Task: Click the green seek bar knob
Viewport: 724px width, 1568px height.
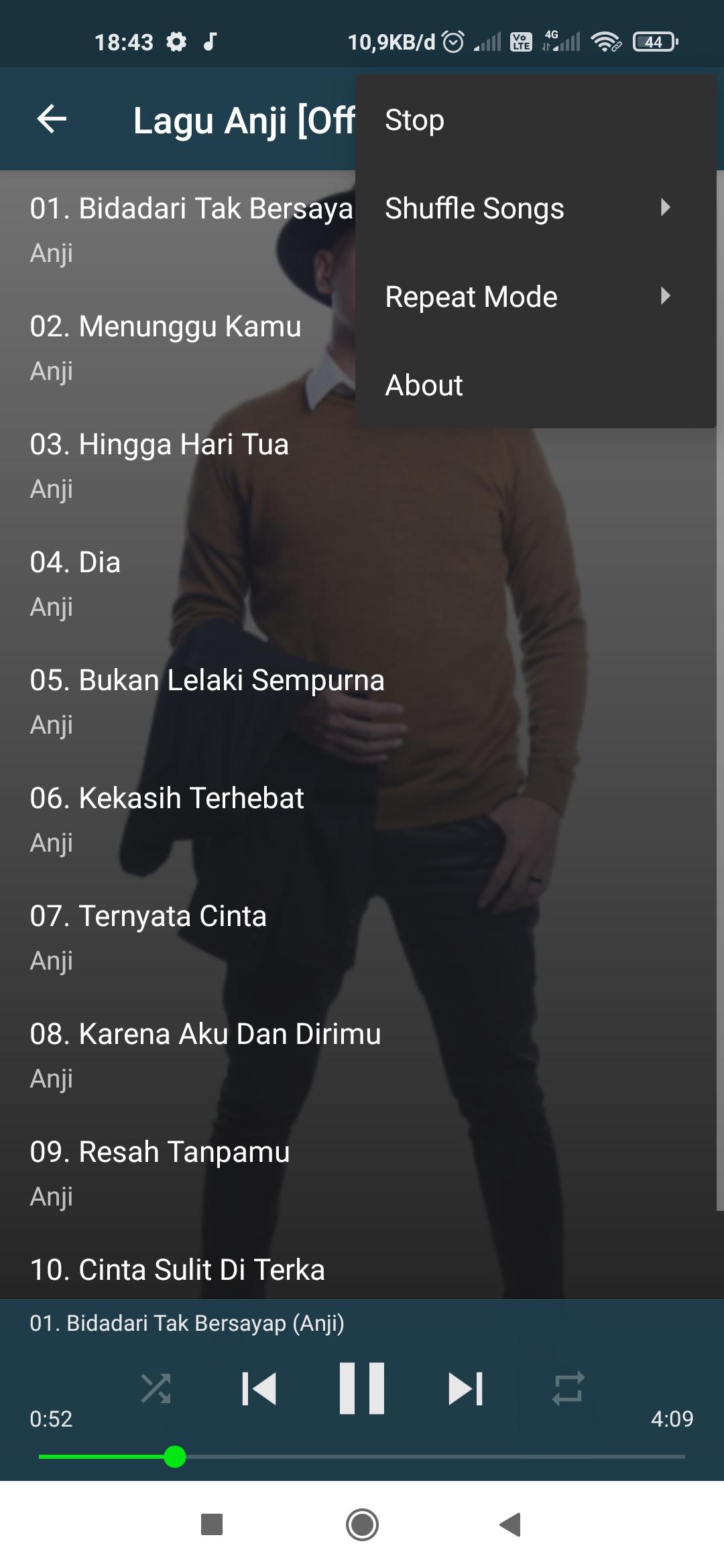Action: tap(175, 1457)
